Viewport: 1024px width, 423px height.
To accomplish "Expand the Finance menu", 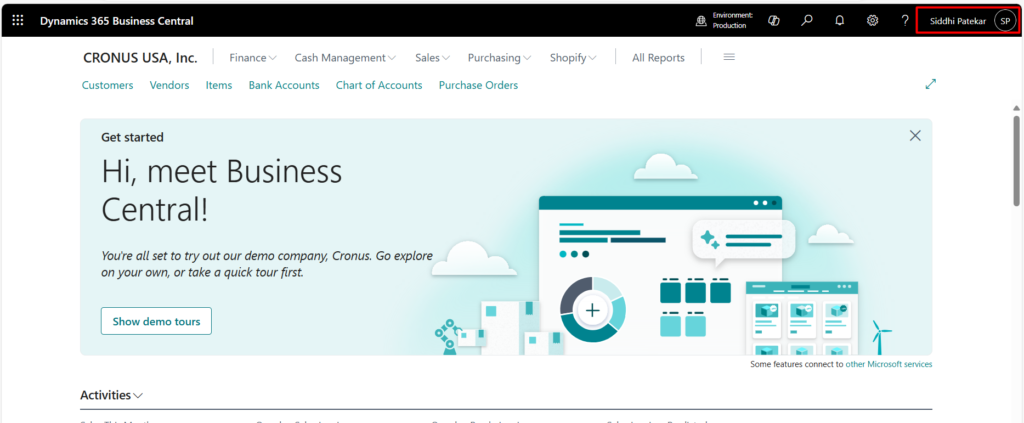I will click(253, 57).
